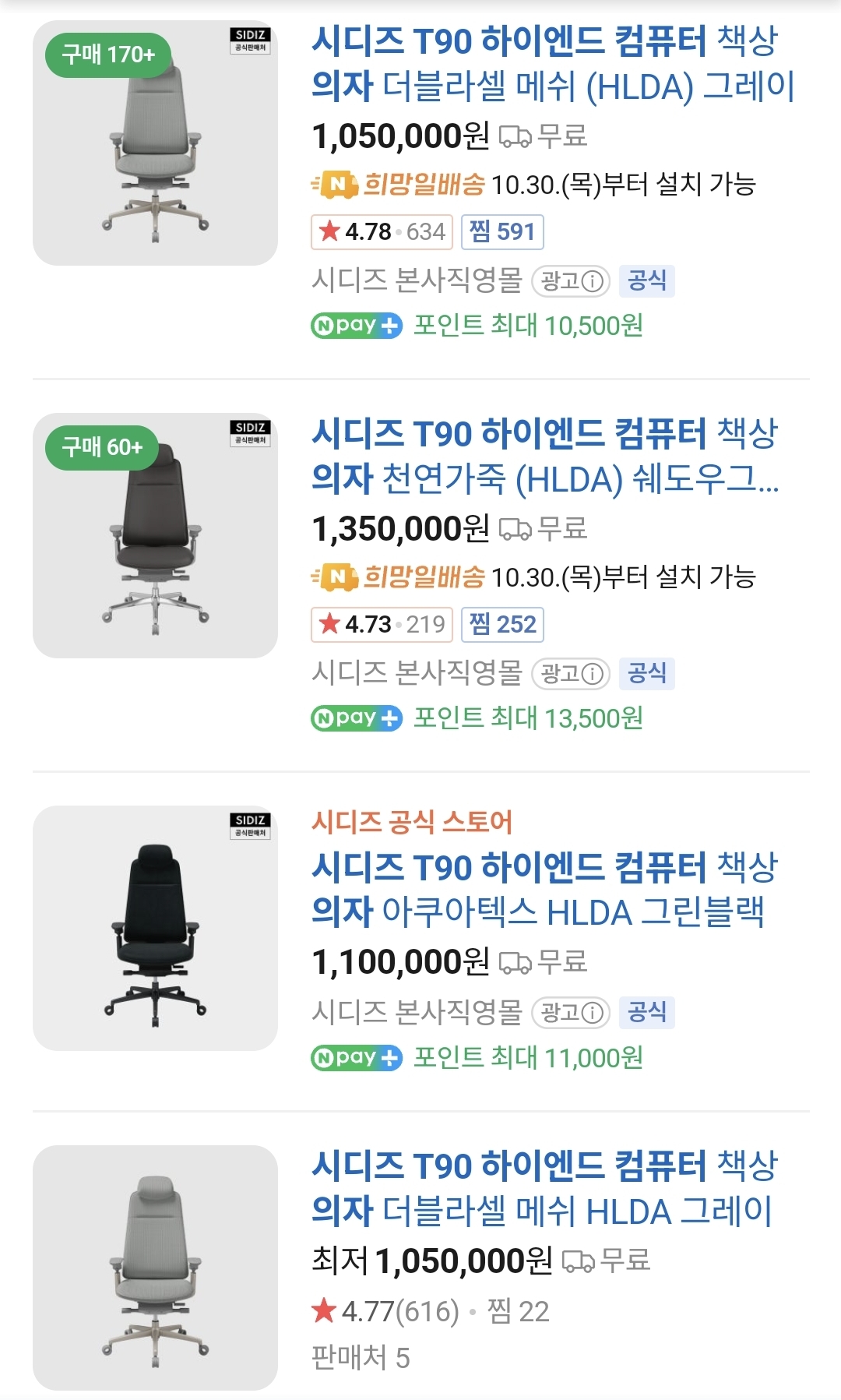Tap Npay plus badge with 11,000원 points
The image size is (841, 1400).
click(357, 1058)
